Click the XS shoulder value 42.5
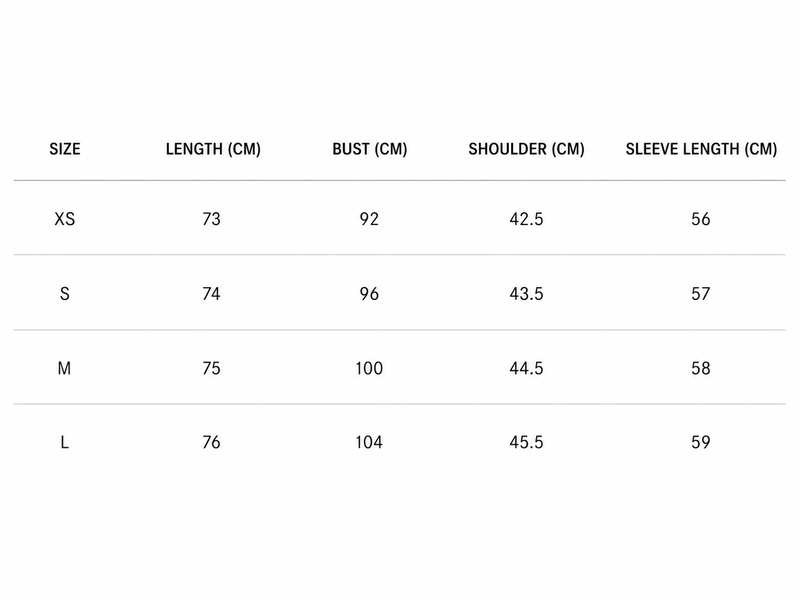This screenshot has height=600, width=800. [527, 219]
